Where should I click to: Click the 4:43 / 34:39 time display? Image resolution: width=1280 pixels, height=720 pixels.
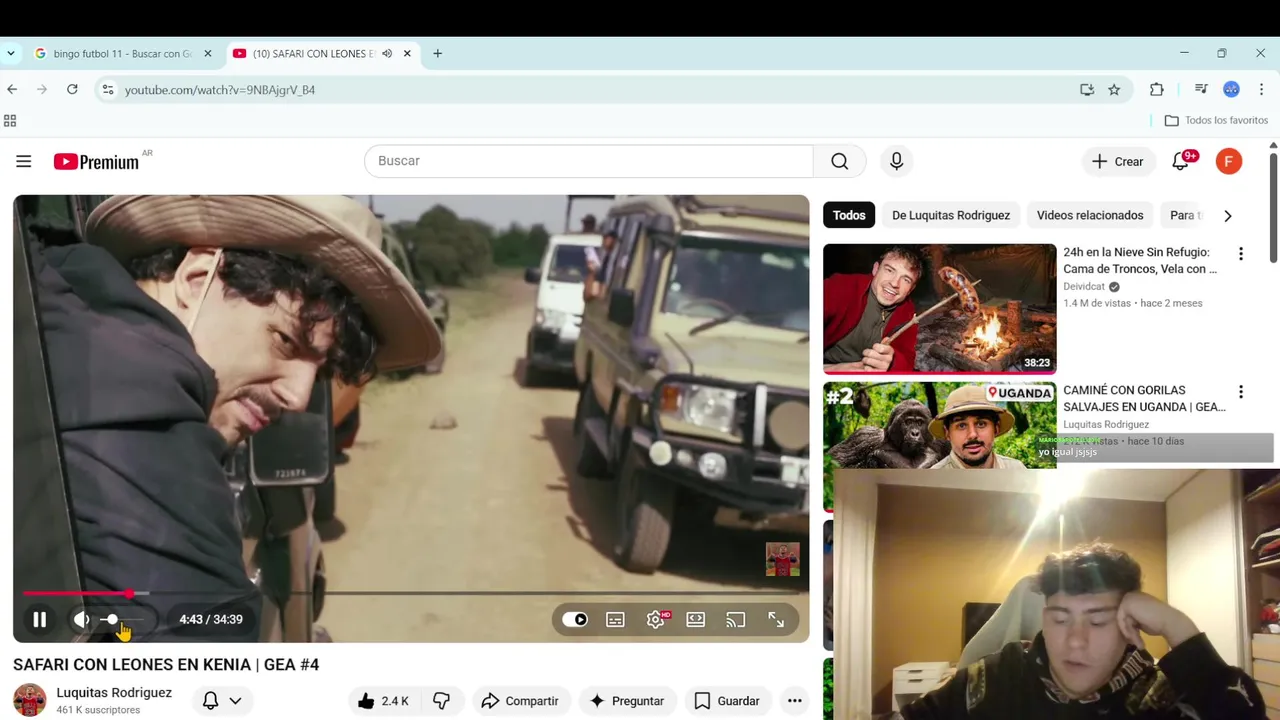211,619
